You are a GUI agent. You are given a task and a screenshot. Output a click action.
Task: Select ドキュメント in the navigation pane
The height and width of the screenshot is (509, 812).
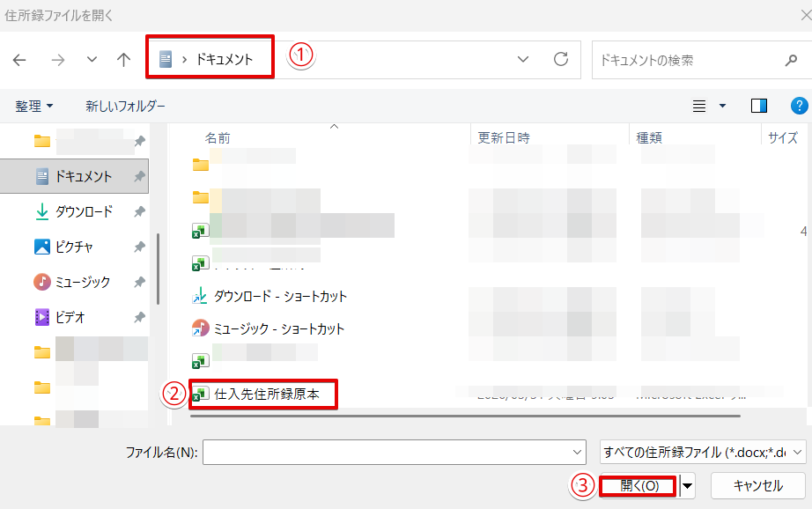click(x=74, y=177)
